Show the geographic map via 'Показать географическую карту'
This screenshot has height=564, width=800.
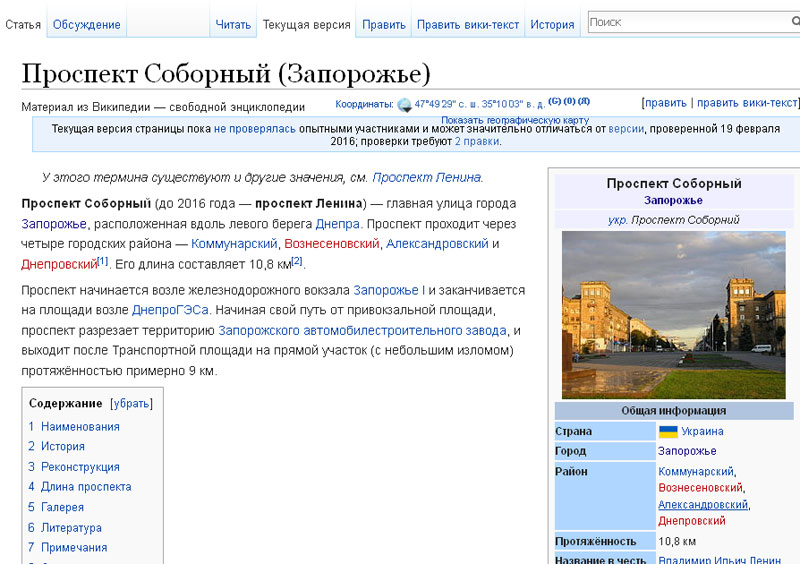515,120
